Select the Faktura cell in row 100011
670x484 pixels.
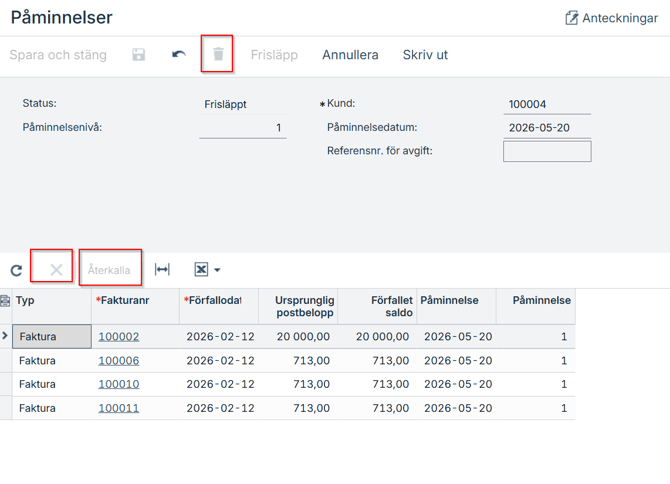(x=52, y=408)
